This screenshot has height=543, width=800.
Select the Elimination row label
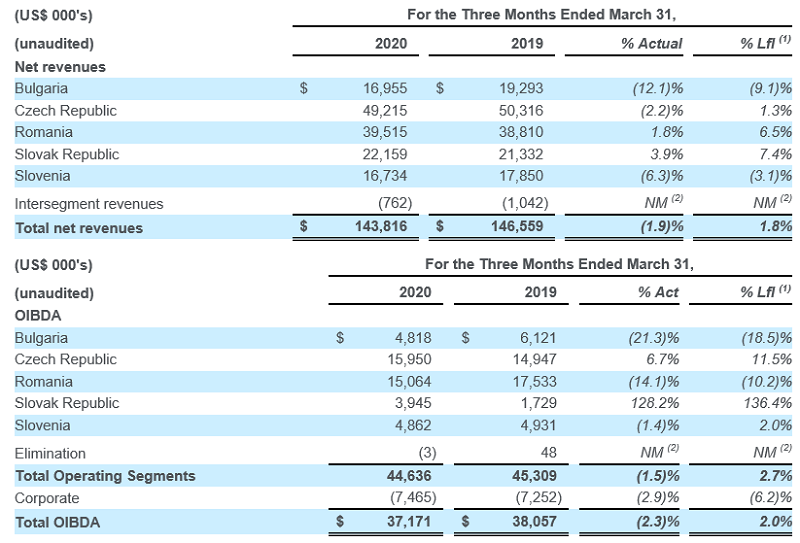tap(50, 453)
